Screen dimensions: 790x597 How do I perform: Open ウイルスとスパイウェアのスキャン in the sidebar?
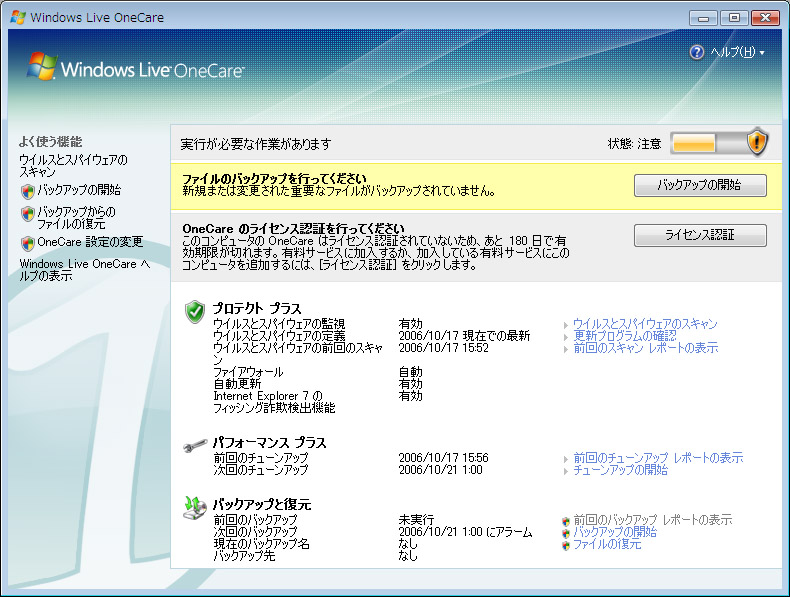[73, 166]
